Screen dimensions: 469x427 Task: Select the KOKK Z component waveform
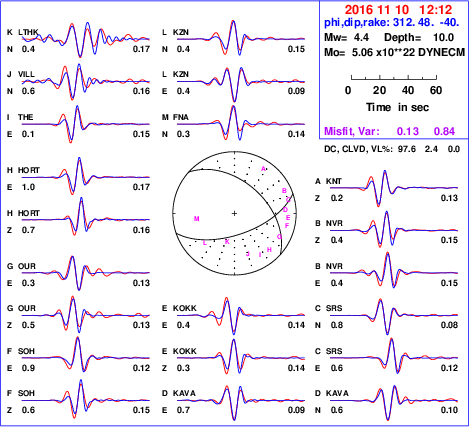coord(241,358)
